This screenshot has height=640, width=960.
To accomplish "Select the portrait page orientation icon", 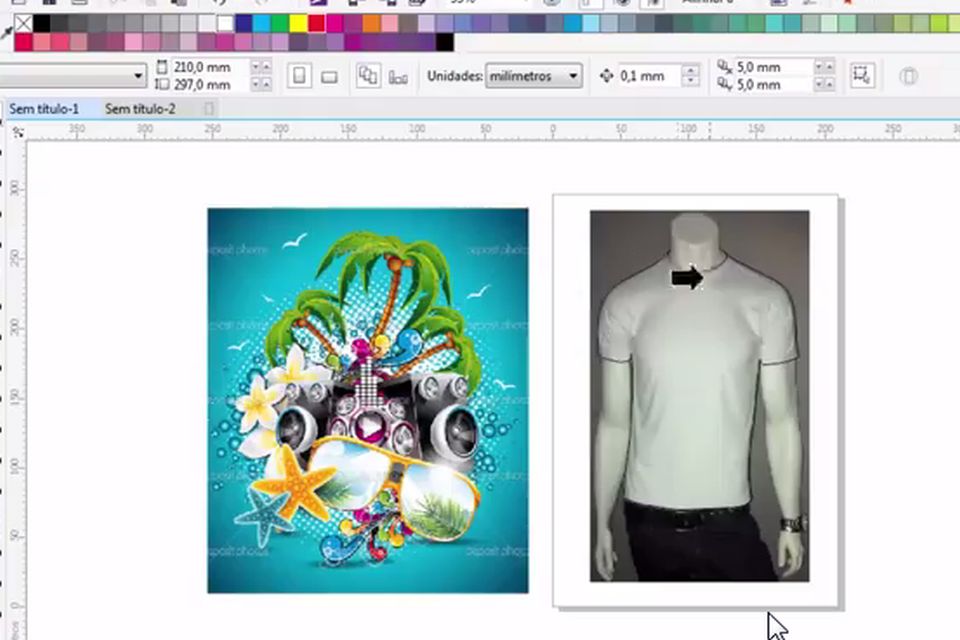I will click(299, 76).
